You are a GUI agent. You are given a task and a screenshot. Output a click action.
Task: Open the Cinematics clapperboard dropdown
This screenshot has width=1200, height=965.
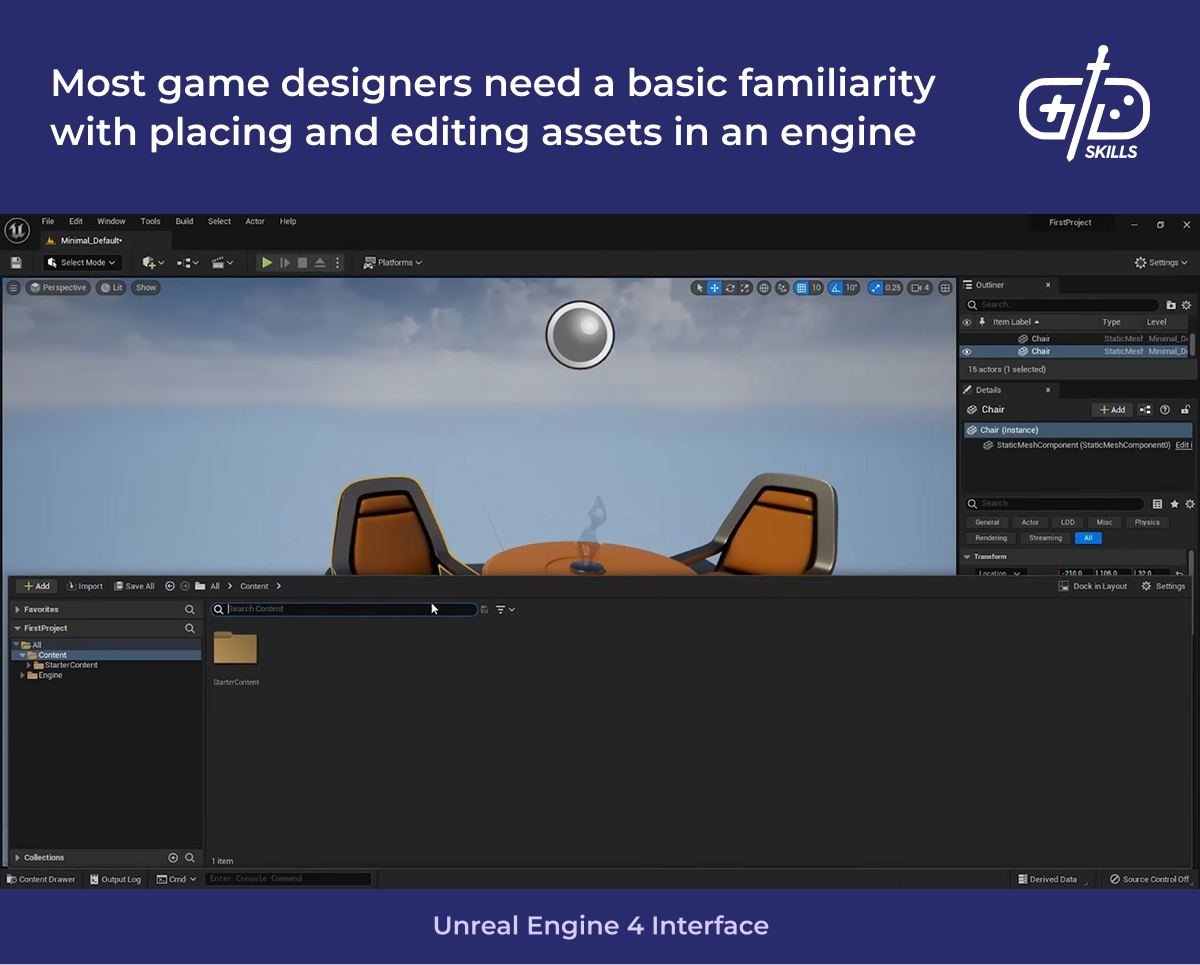(x=222, y=263)
